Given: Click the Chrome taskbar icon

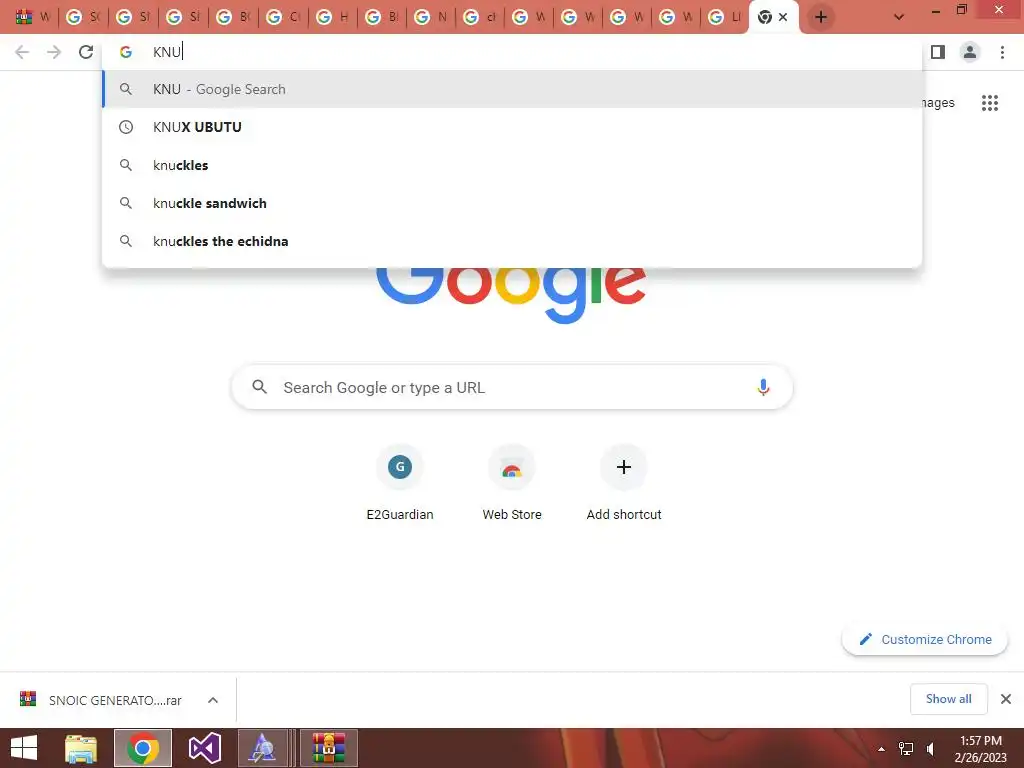Looking at the screenshot, I should click(143, 748).
